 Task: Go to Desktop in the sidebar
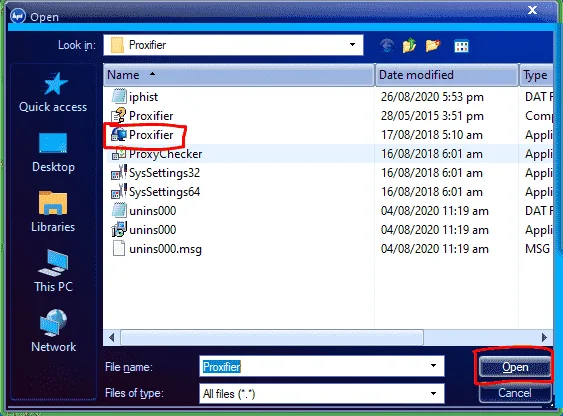(53, 153)
